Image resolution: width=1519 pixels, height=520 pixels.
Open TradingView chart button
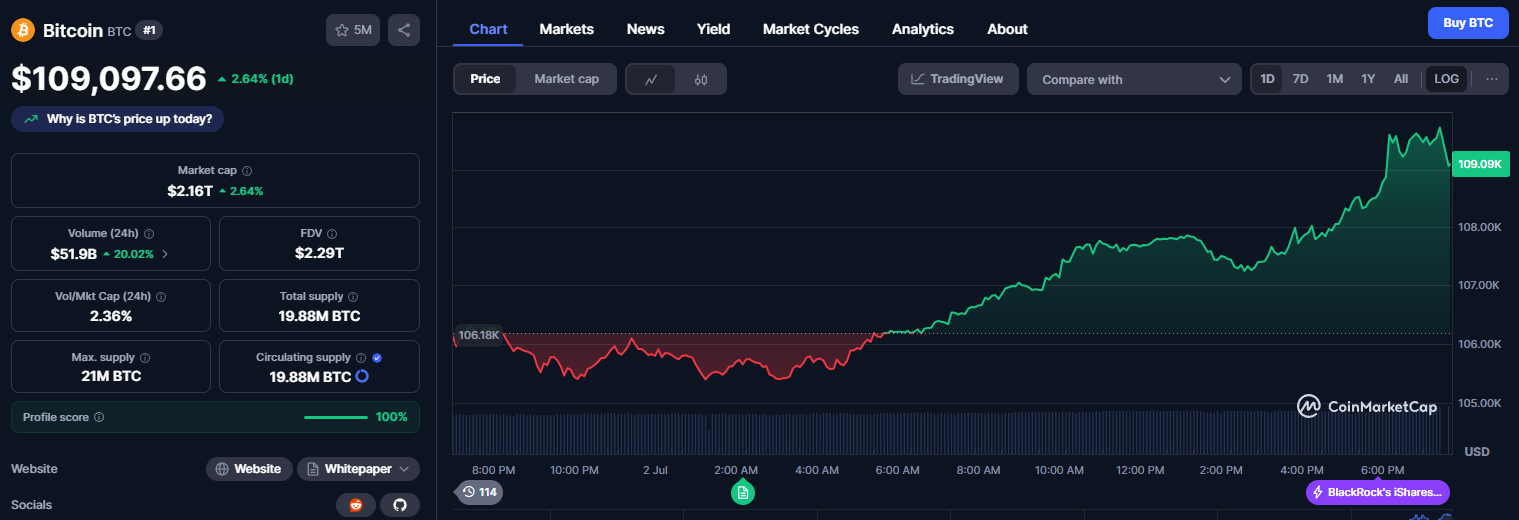coord(958,79)
